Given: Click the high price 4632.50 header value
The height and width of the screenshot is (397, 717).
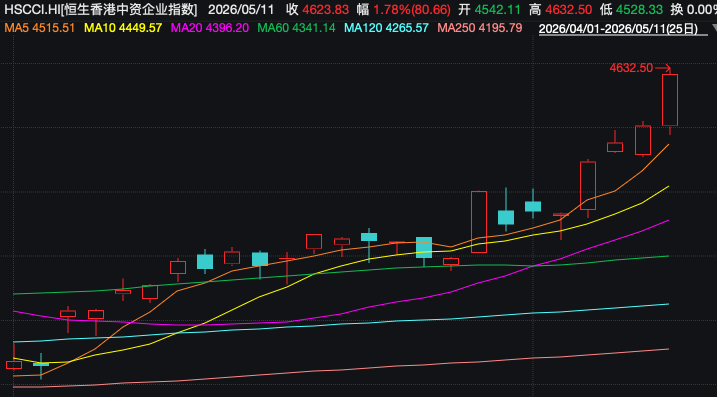Looking at the screenshot, I should coord(568,9).
